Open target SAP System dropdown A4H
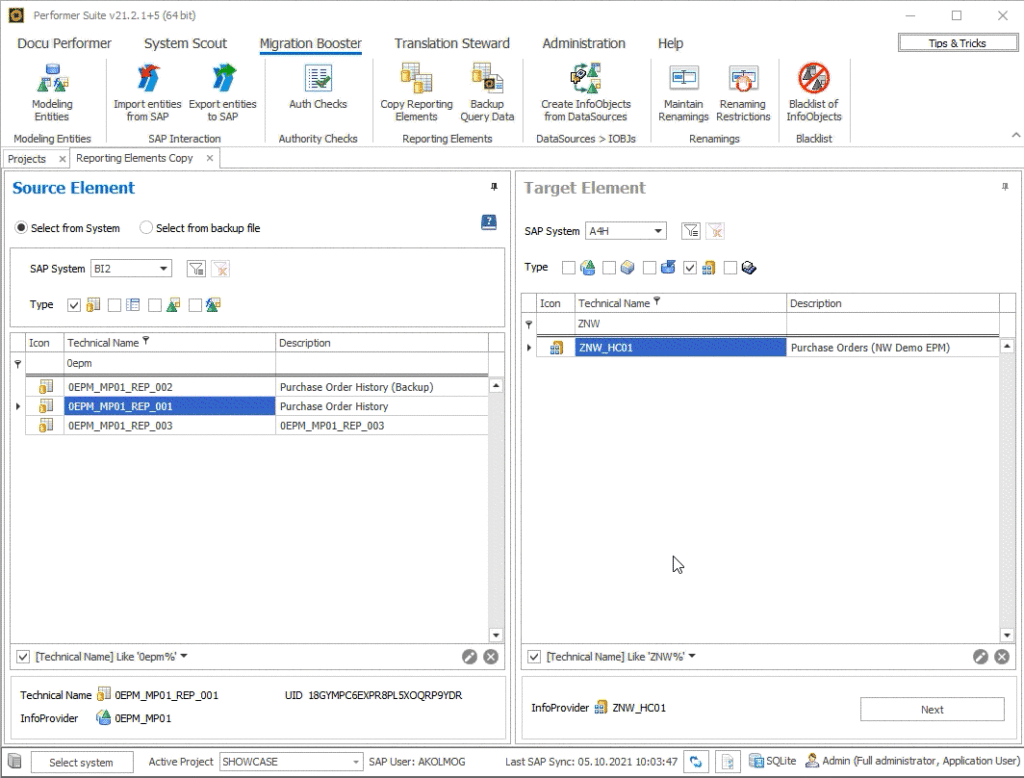This screenshot has width=1024, height=778. coord(658,231)
